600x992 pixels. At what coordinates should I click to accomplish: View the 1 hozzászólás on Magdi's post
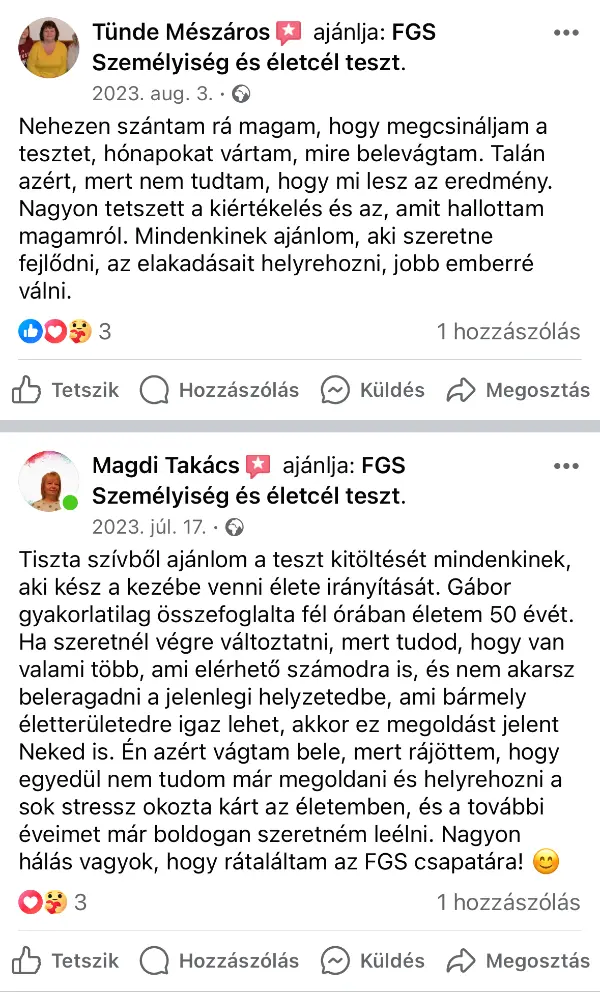(508, 903)
